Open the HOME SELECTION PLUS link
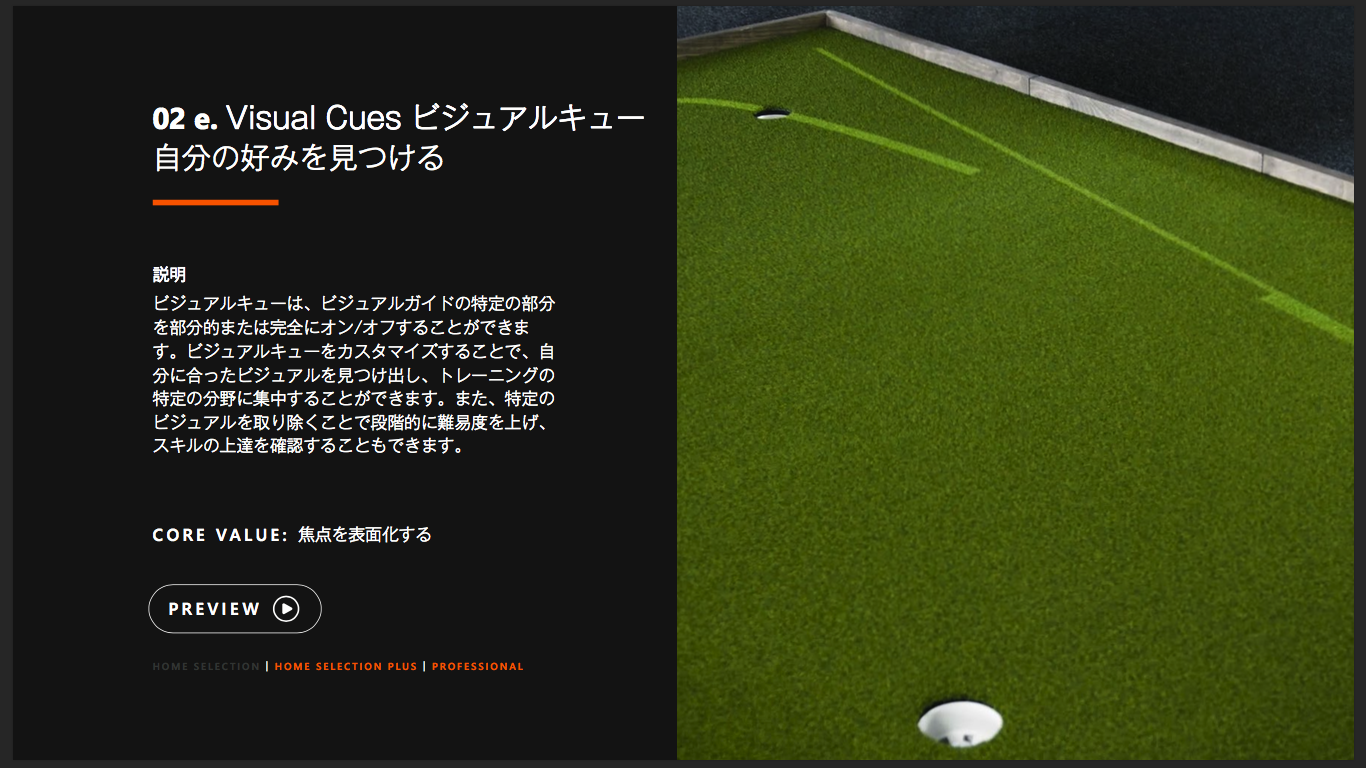Screen dimensions: 1366x768 [346, 666]
